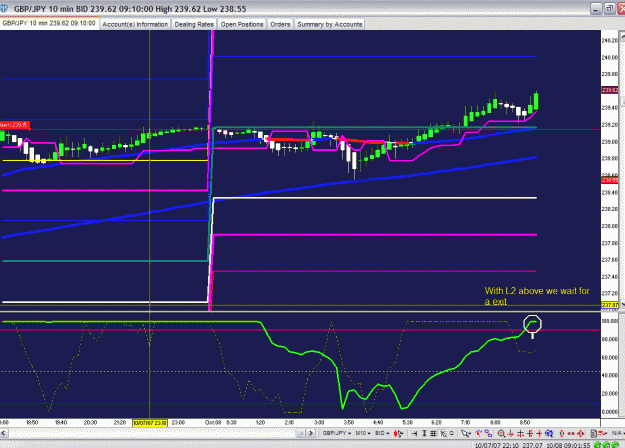Click the left arrow button at the bottom-left corner
This screenshot has width=625, height=448.
pyautogui.click(x=4, y=433)
